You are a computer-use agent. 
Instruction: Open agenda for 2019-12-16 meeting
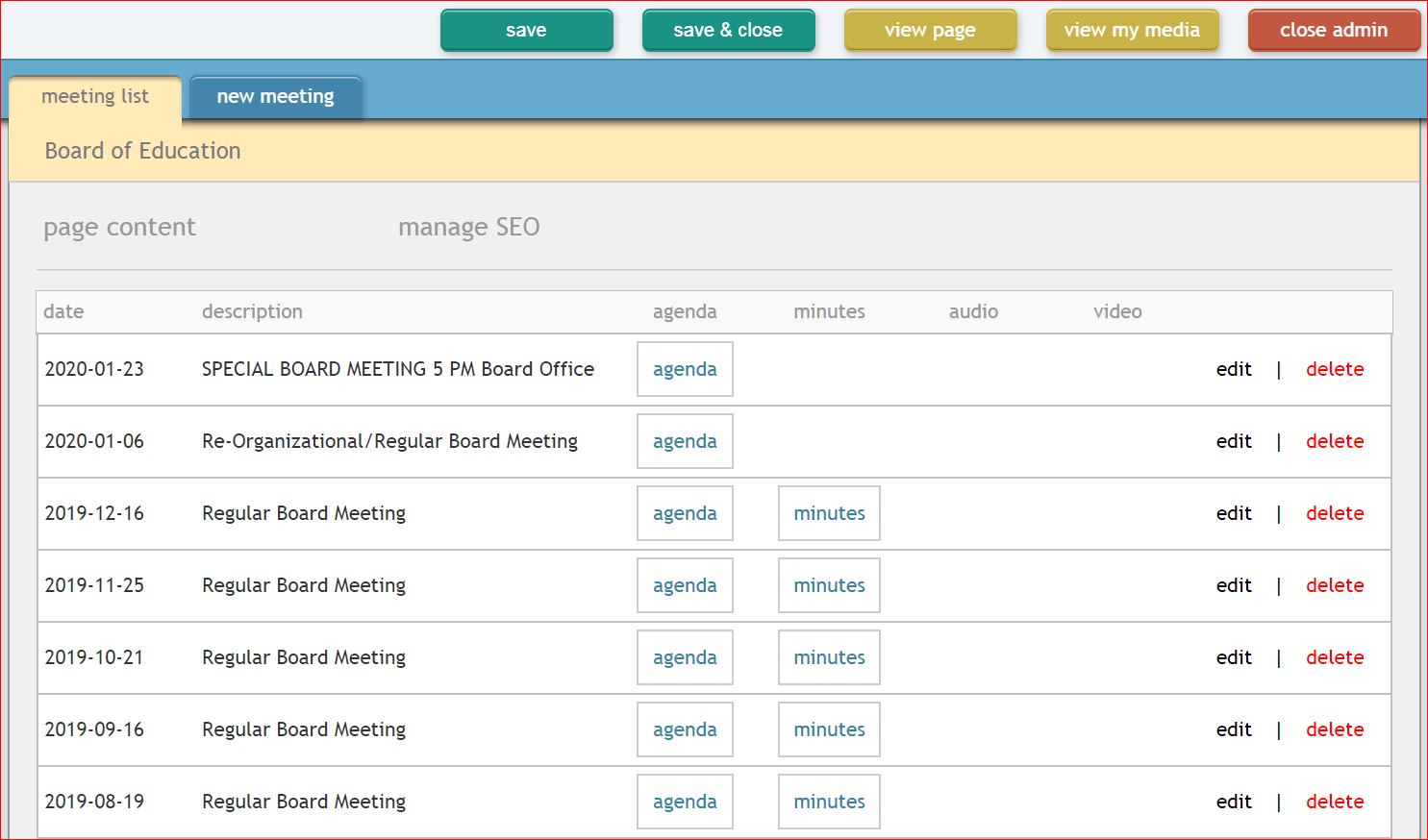coord(685,513)
